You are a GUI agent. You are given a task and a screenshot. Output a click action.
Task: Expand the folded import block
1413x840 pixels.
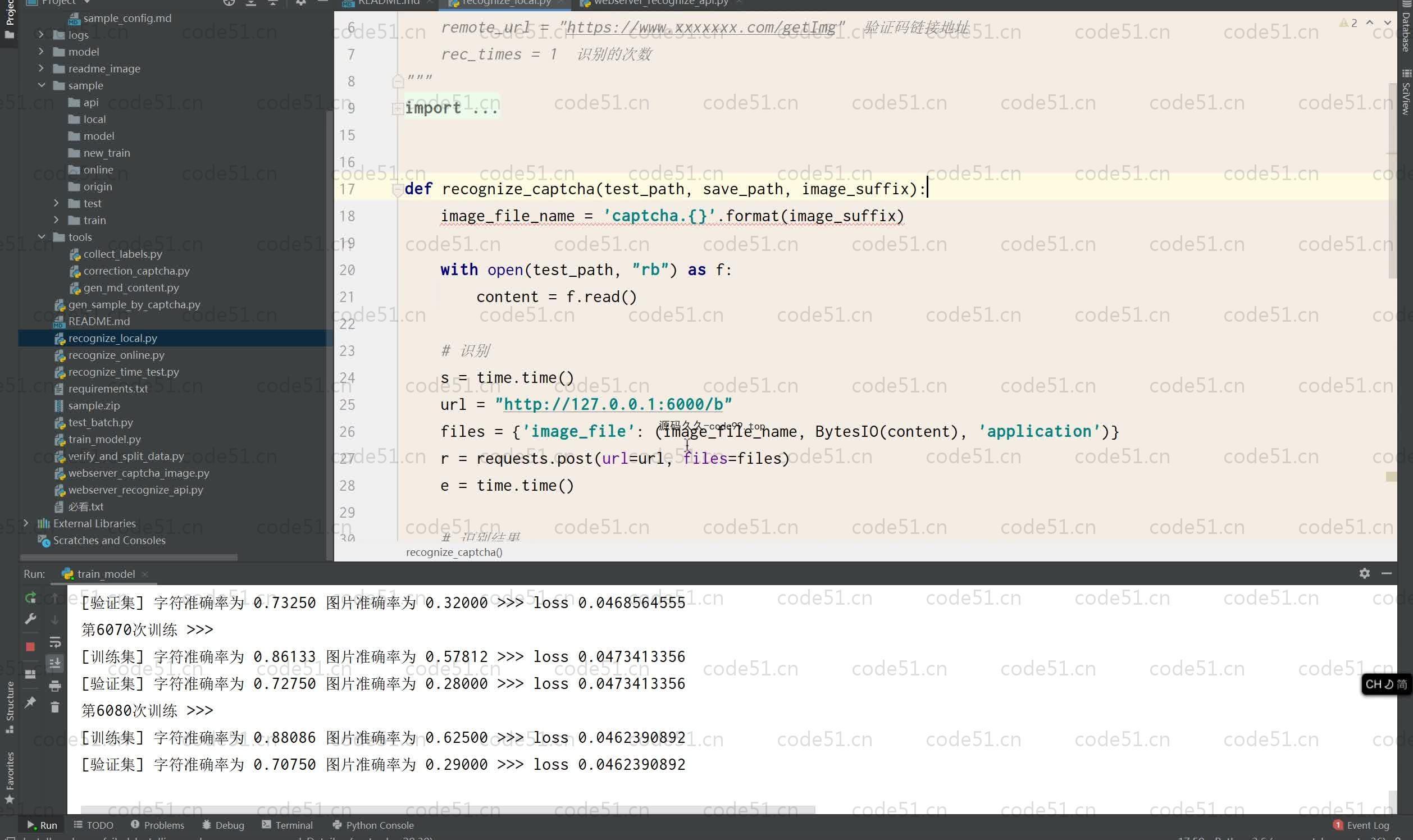pyautogui.click(x=398, y=108)
